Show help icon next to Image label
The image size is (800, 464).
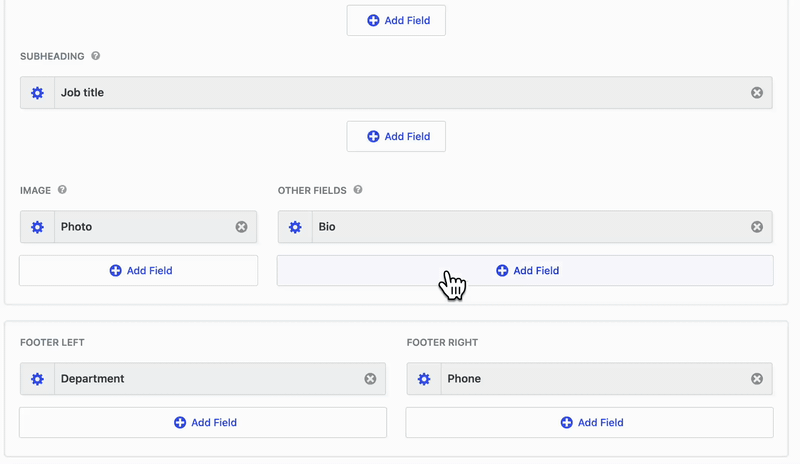62,190
